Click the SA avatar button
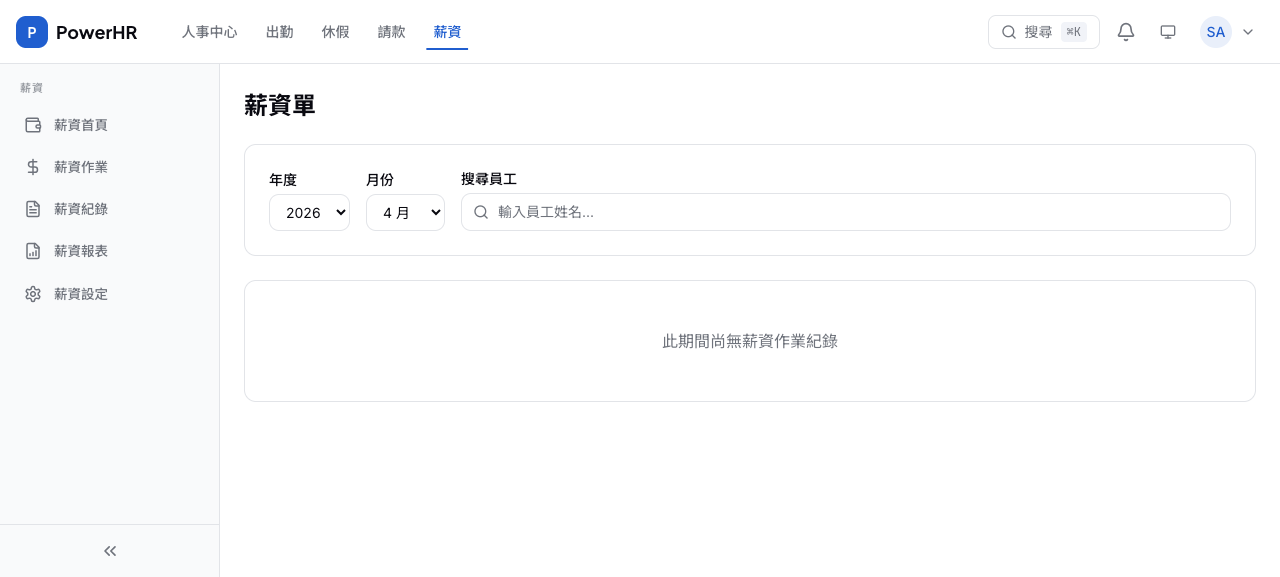 click(x=1216, y=32)
